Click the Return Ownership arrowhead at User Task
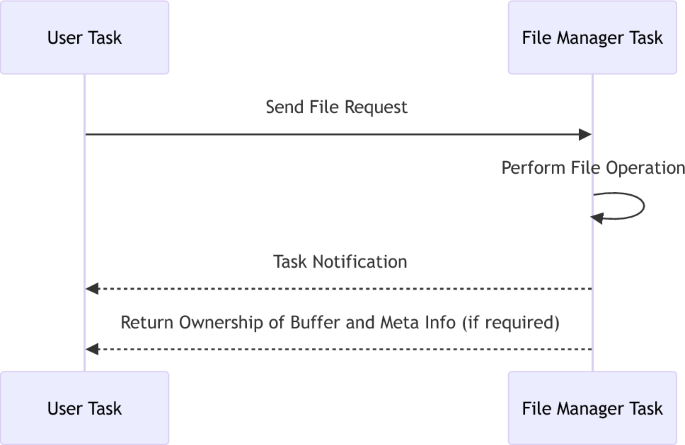Screen dimensions: 685x445 (91, 349)
